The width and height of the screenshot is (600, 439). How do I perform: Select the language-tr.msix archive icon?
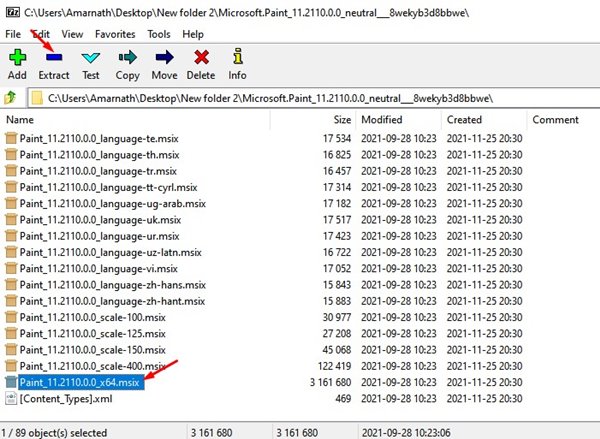click(x=11, y=171)
